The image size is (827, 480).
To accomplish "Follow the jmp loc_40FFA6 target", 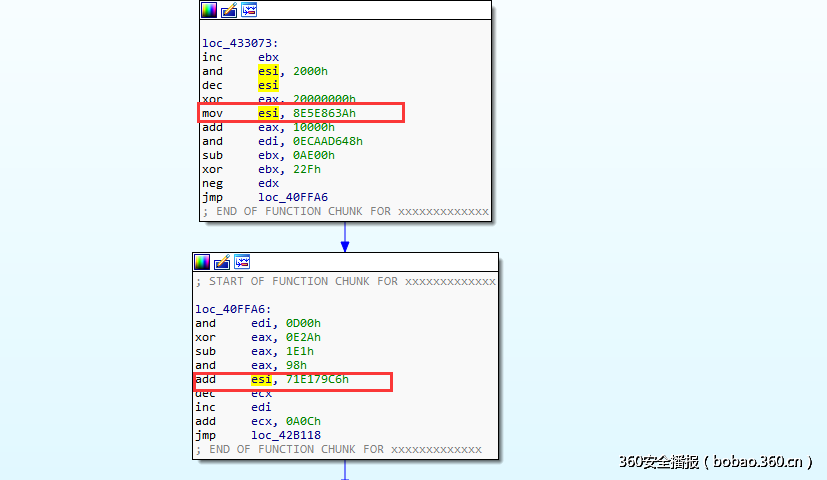I will tap(292, 197).
